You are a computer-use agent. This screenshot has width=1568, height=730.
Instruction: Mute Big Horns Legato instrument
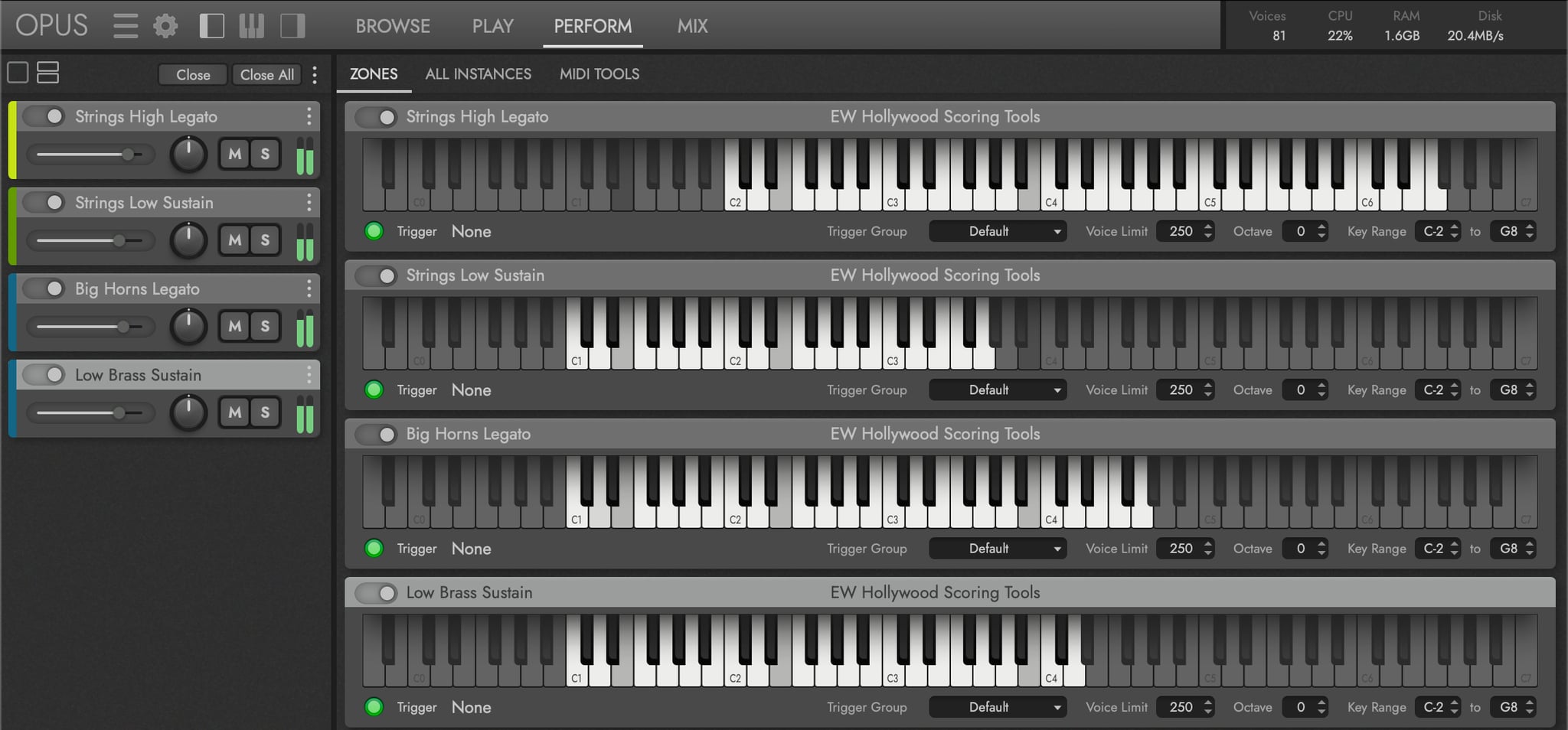(x=235, y=327)
